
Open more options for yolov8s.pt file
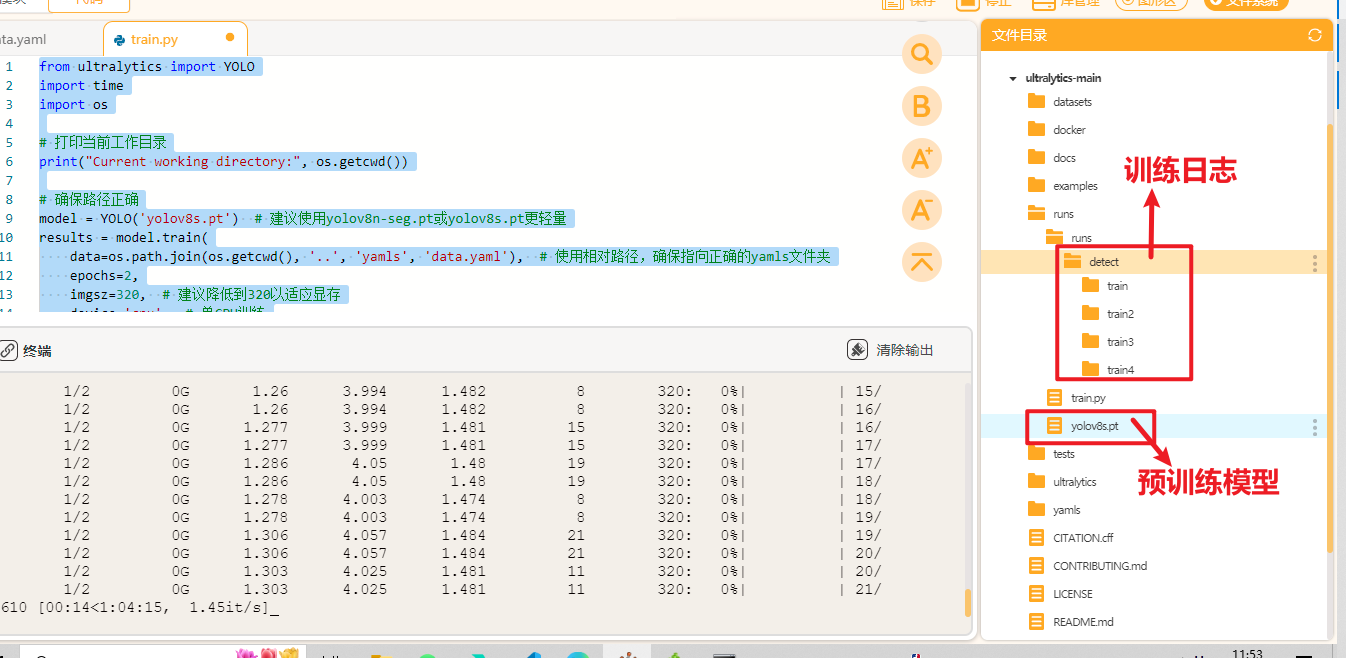tap(1315, 426)
